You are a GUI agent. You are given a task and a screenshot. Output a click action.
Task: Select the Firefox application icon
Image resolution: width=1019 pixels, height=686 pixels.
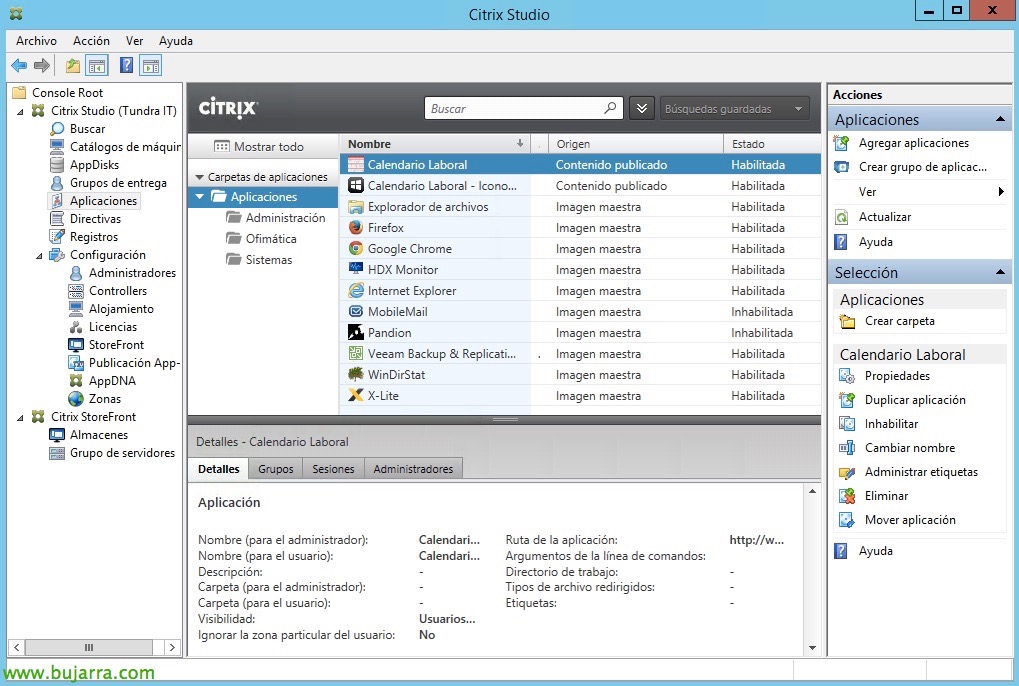[356, 228]
